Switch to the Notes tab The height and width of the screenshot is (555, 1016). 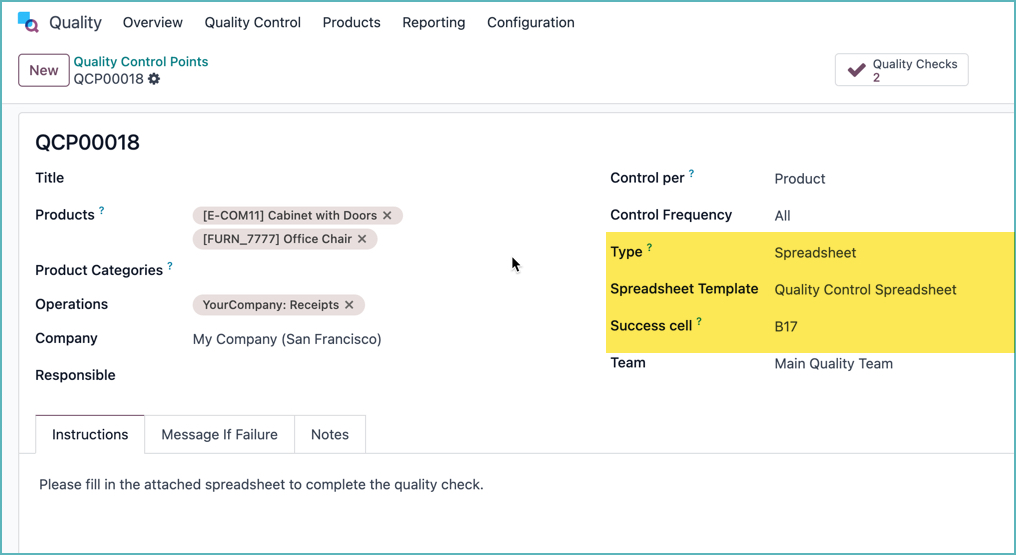[329, 434]
